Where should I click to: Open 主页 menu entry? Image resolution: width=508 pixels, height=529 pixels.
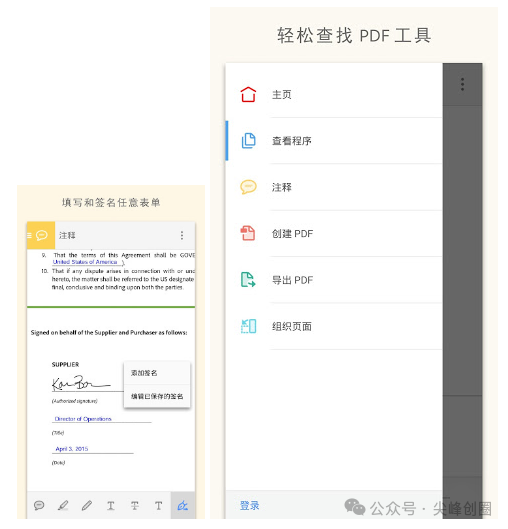pyautogui.click(x=334, y=94)
